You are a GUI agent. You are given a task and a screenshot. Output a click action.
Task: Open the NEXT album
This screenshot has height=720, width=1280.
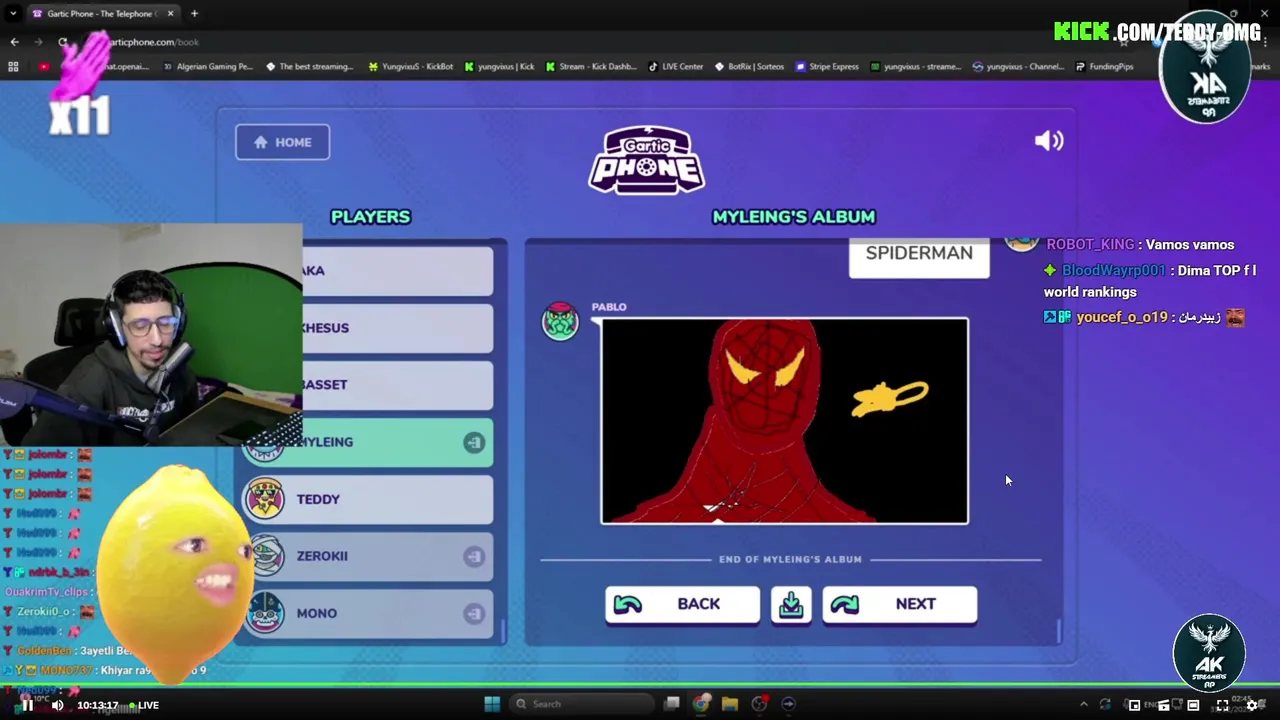coord(899,604)
